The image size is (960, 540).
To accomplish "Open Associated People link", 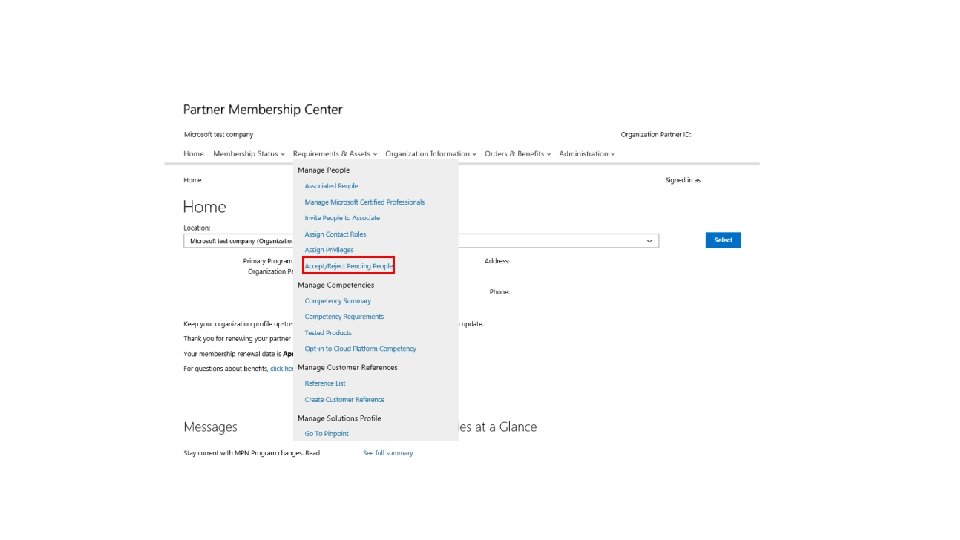I will click(331, 186).
